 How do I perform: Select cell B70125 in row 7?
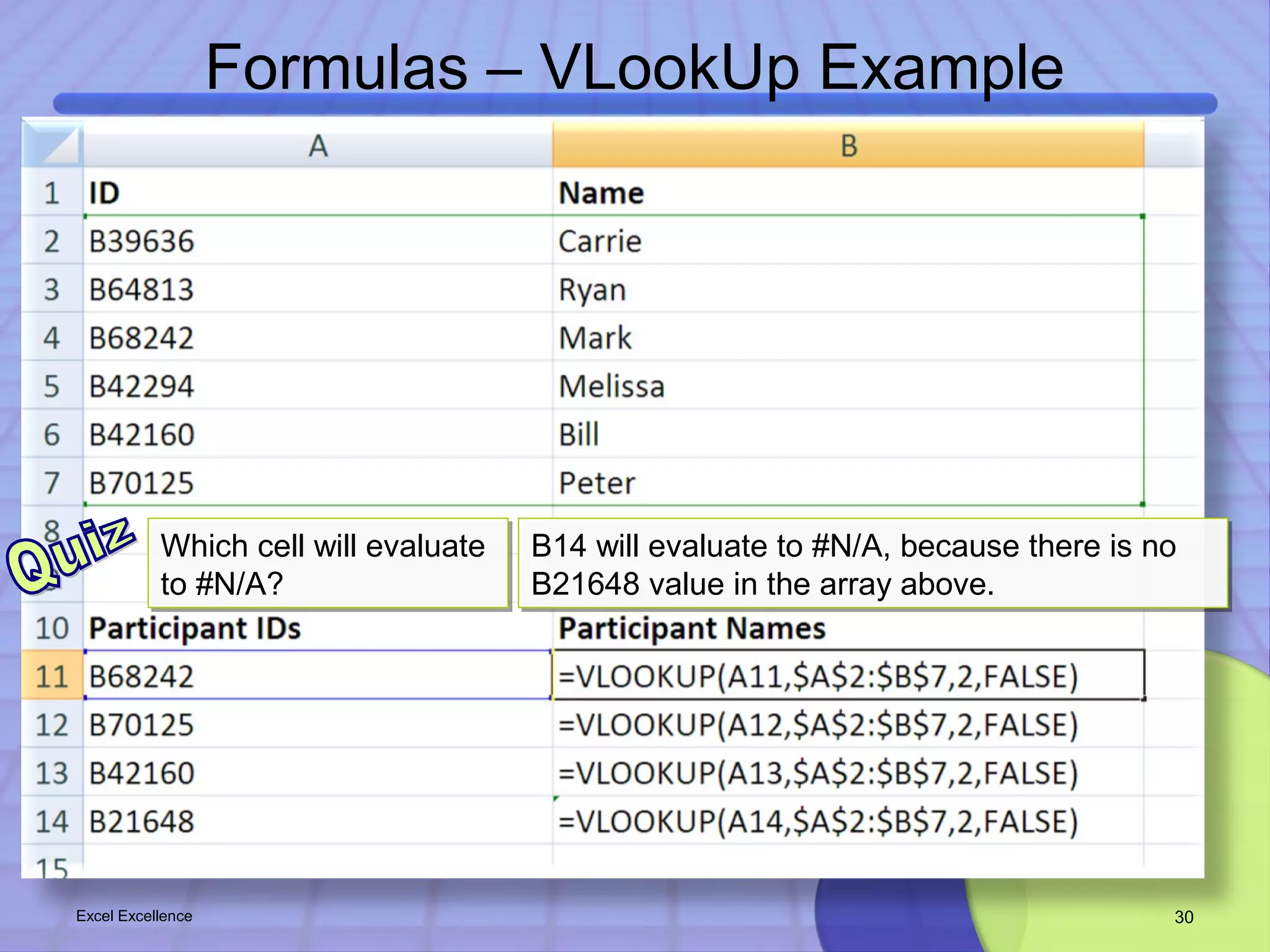pos(318,482)
